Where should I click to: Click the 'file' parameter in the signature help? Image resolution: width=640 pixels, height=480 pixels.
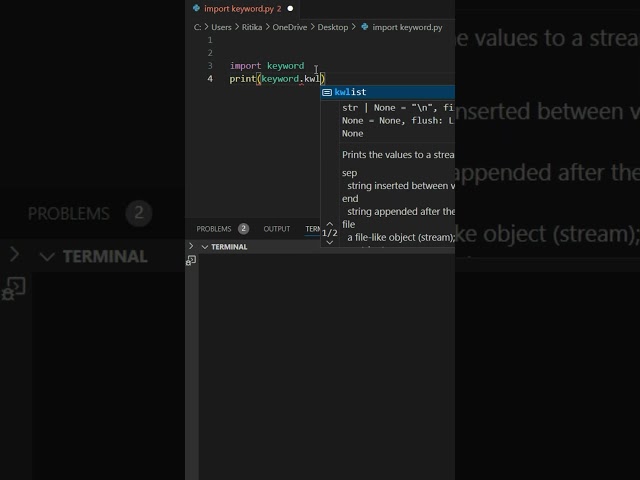348,224
